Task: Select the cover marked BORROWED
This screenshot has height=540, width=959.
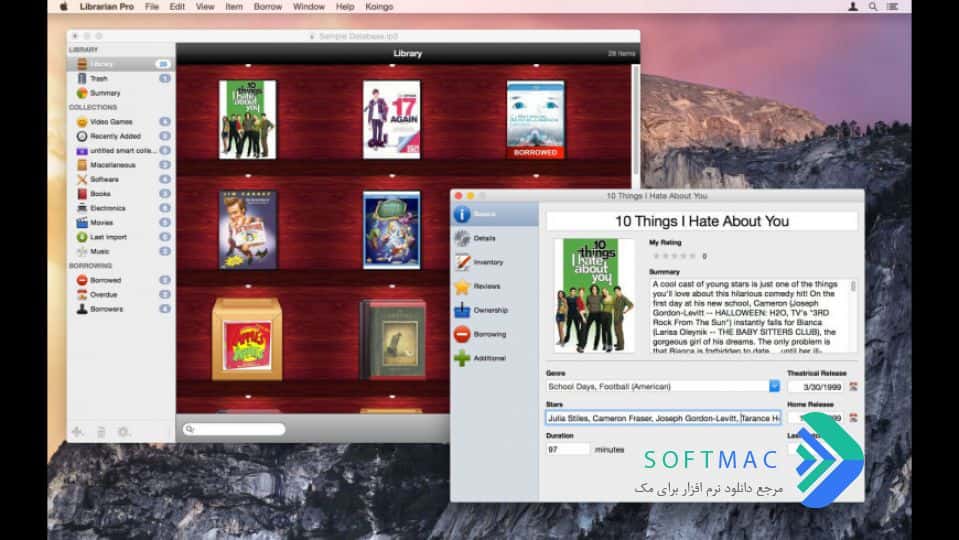Action: (x=536, y=120)
